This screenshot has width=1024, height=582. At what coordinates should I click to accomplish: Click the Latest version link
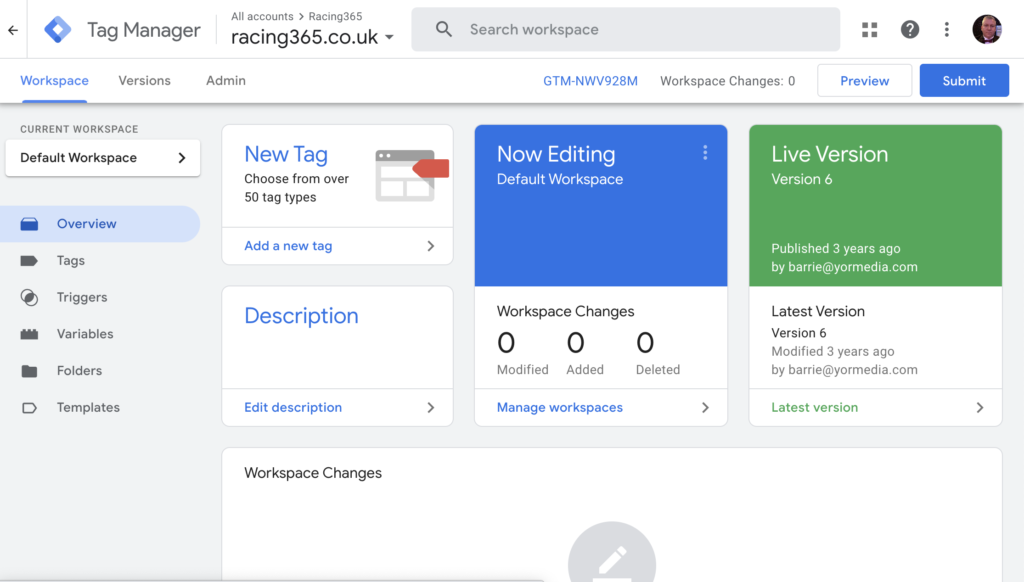(x=814, y=408)
